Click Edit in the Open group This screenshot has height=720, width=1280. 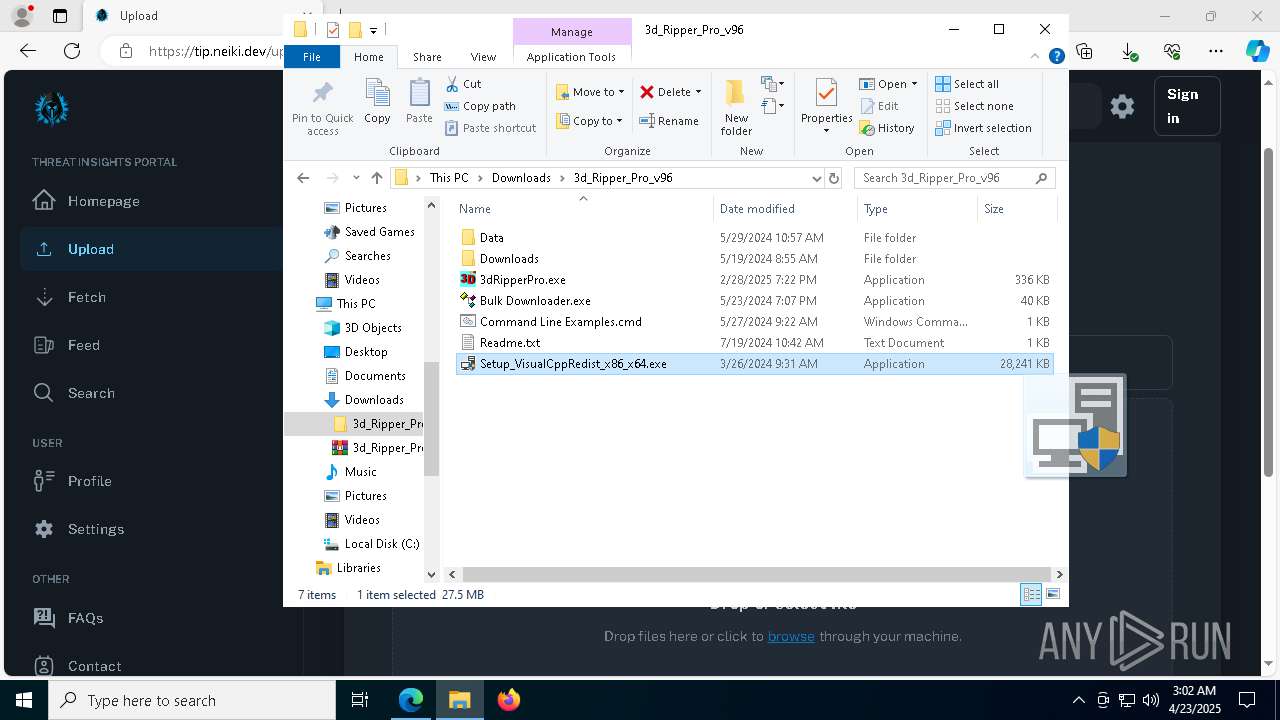coord(879,106)
